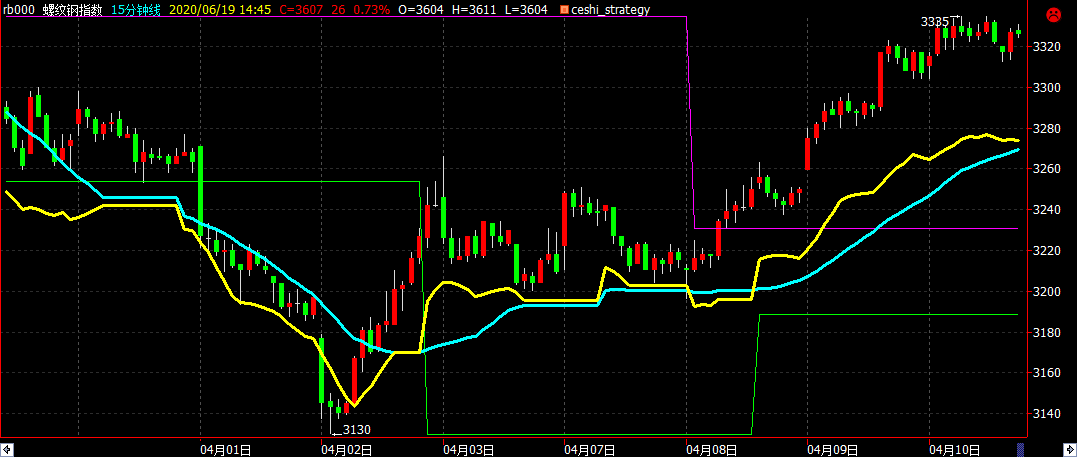The image size is (1077, 457).
Task: Click the rb000 contract code
Action: click(19, 10)
